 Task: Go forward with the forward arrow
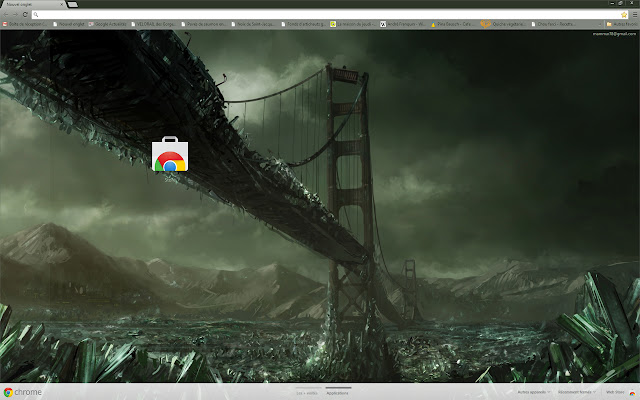pyautogui.click(x=15, y=15)
